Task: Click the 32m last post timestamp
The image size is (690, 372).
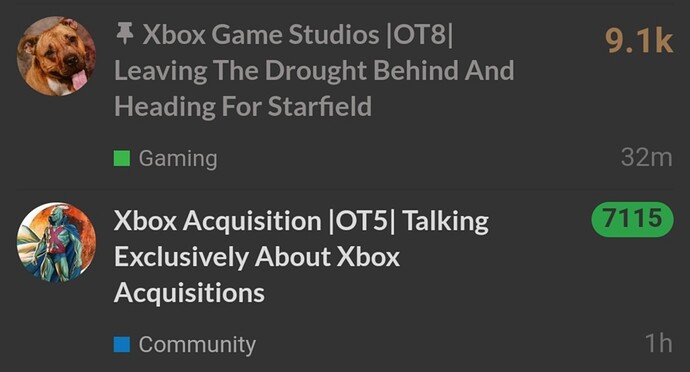Action: click(646, 157)
